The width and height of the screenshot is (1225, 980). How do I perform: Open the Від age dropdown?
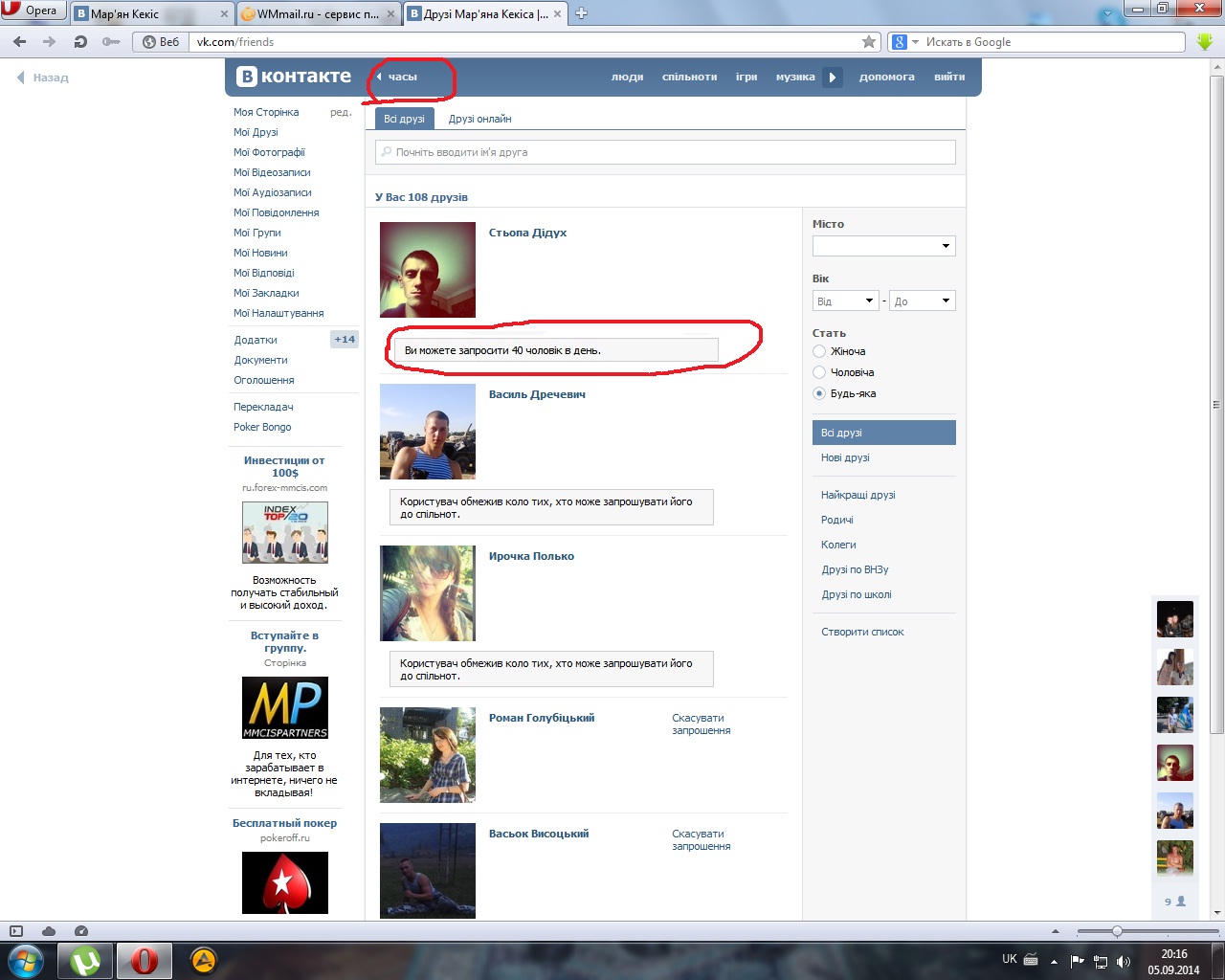pyautogui.click(x=845, y=301)
